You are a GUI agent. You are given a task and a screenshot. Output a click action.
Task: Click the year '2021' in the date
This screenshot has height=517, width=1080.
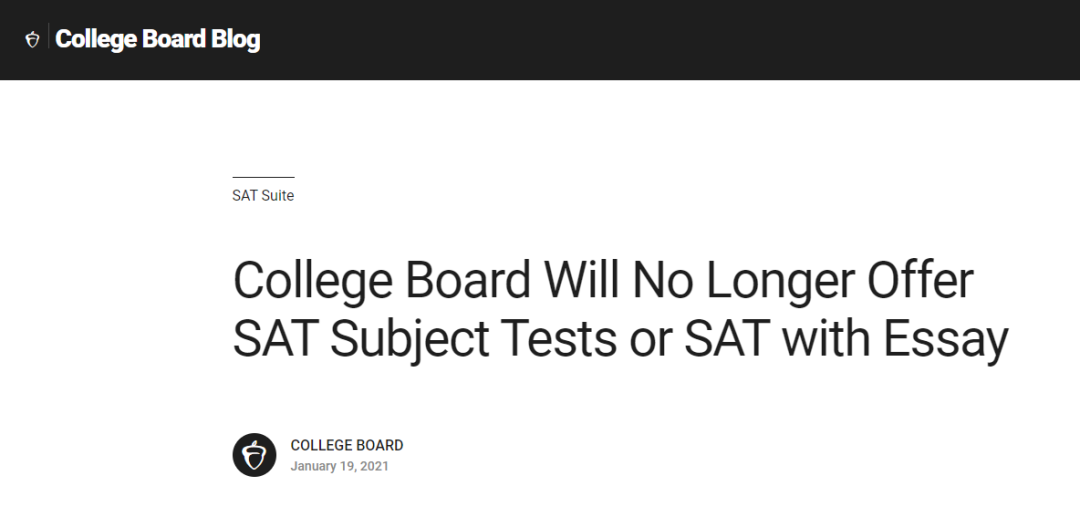(374, 466)
